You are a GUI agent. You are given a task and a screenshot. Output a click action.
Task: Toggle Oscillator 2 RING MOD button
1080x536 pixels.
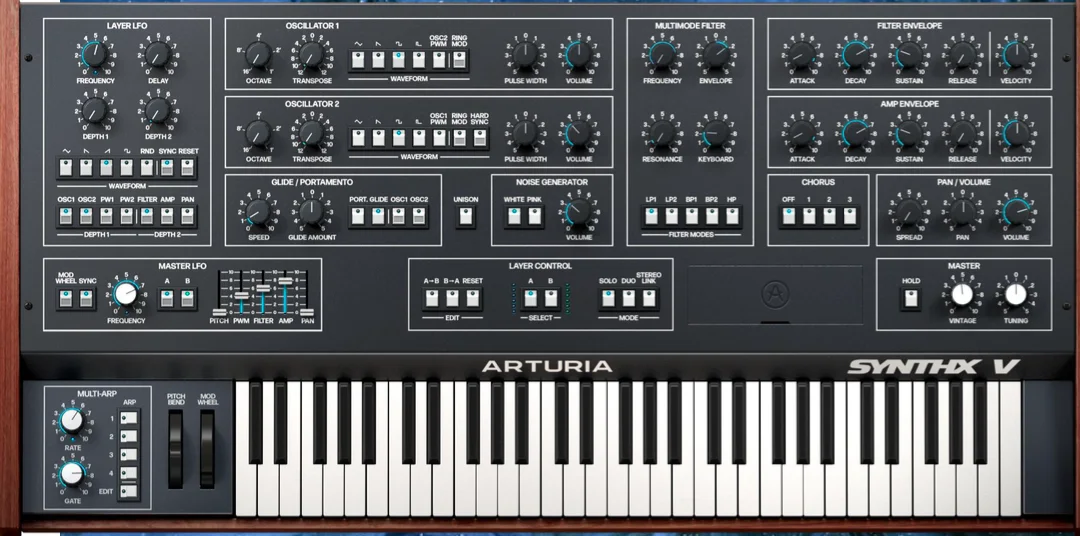(459, 138)
